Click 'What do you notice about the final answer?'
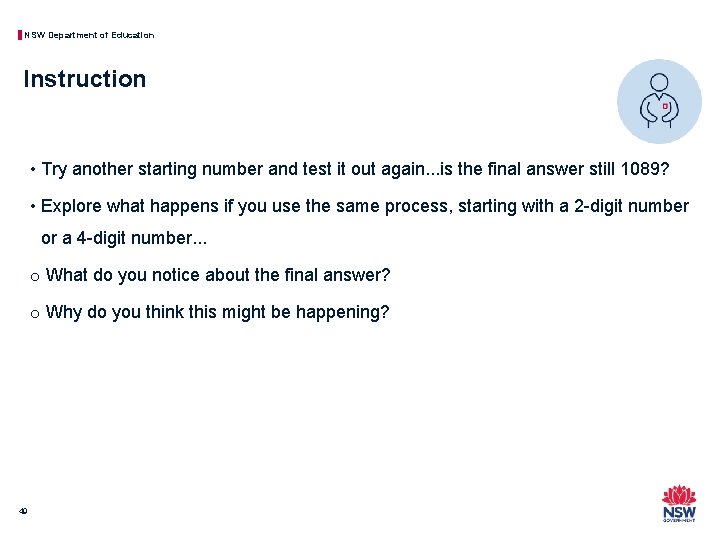This screenshot has width=720, height=540. [218, 275]
